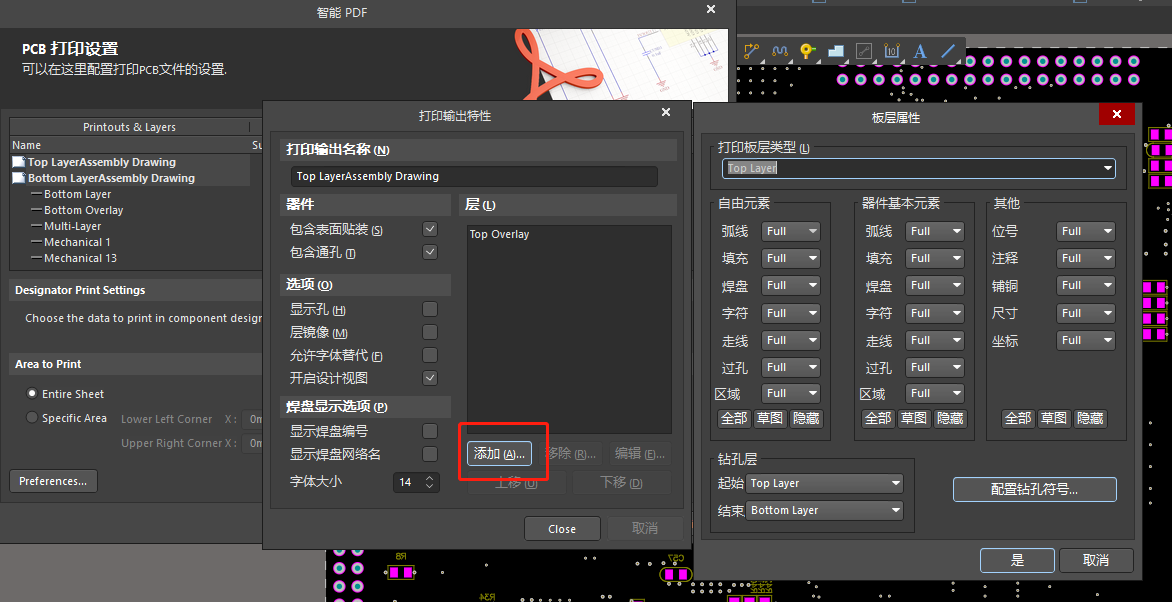Click page icon beside Top LayerAssembly Drawing
This screenshot has height=602, width=1172.
tap(19, 162)
